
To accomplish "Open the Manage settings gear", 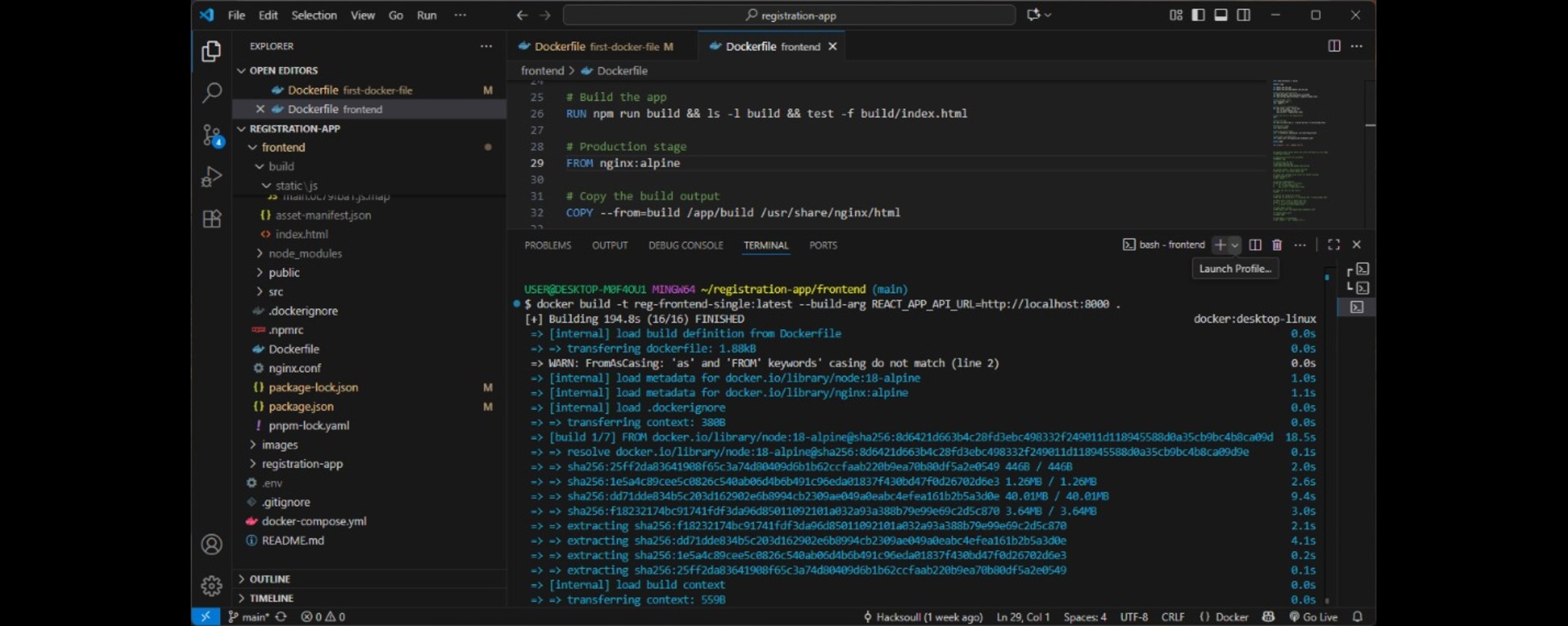I will tap(211, 585).
